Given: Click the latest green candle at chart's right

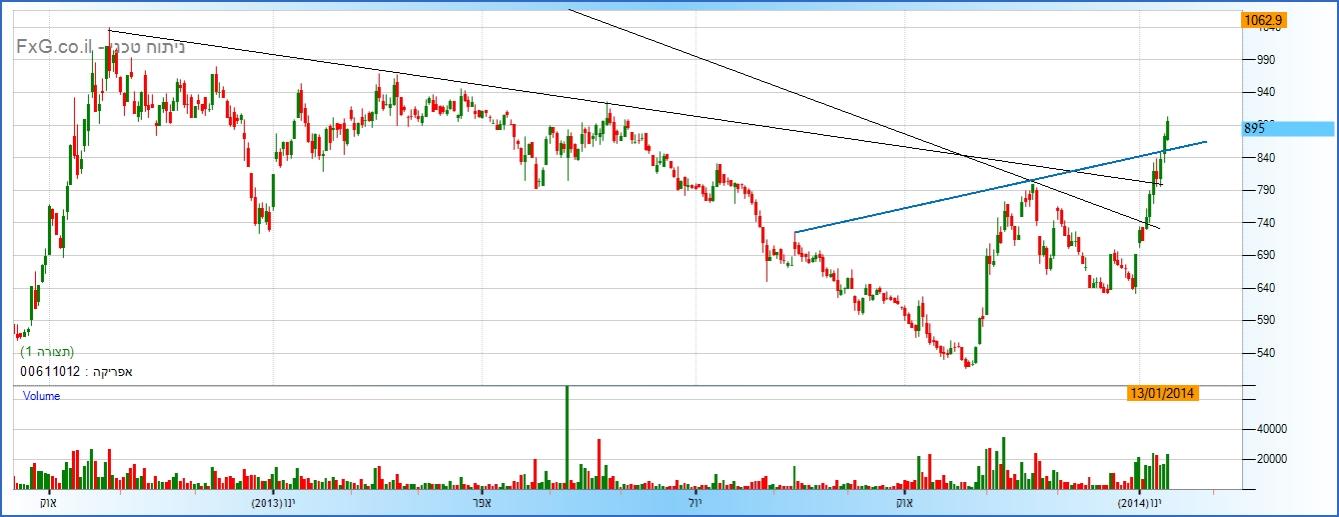Looking at the screenshot, I should coord(1167,130).
